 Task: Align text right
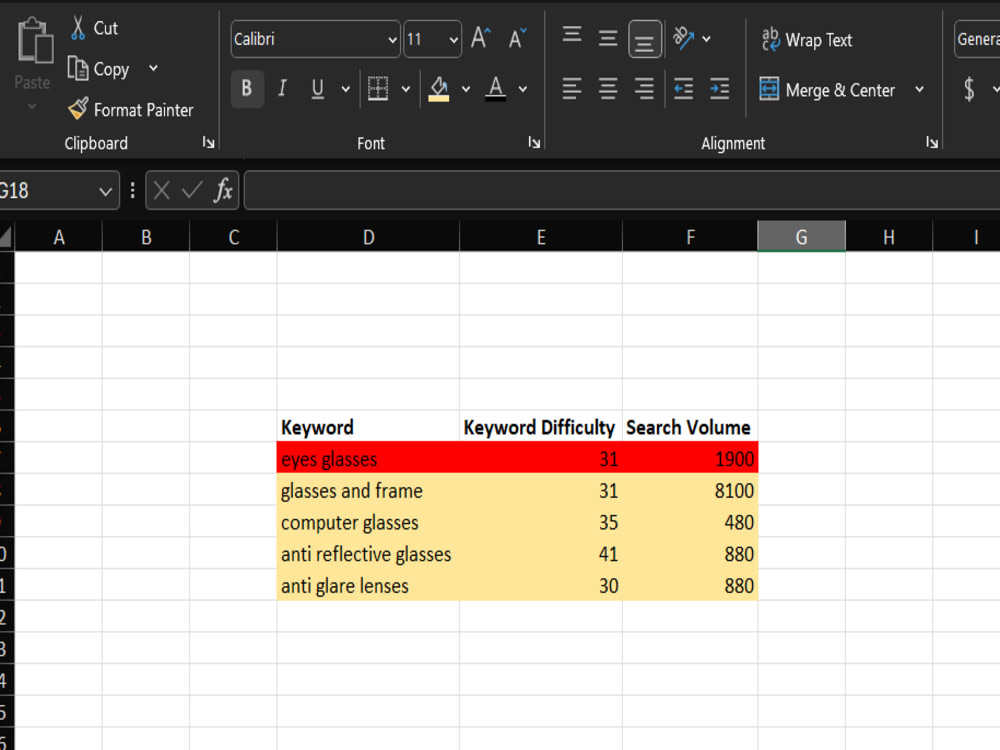[x=644, y=88]
